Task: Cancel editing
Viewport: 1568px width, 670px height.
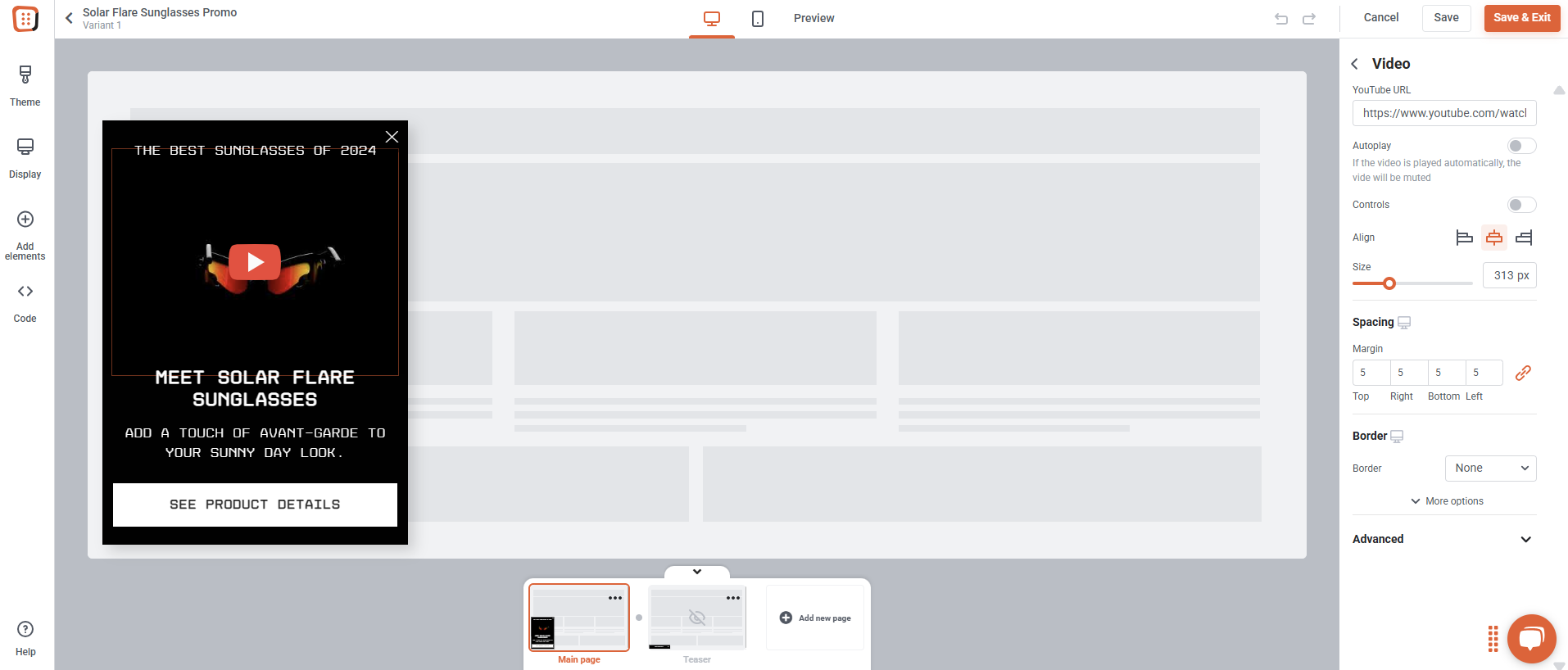Action: coord(1380,17)
